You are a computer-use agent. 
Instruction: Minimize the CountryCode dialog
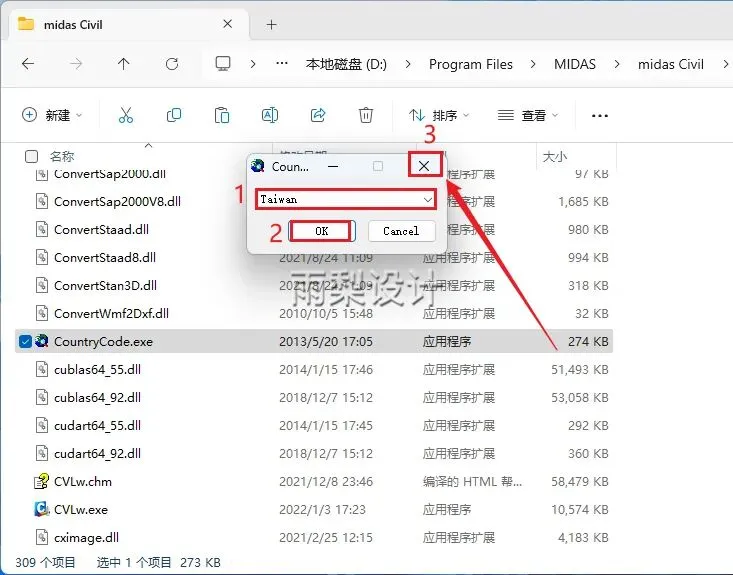pos(333,166)
